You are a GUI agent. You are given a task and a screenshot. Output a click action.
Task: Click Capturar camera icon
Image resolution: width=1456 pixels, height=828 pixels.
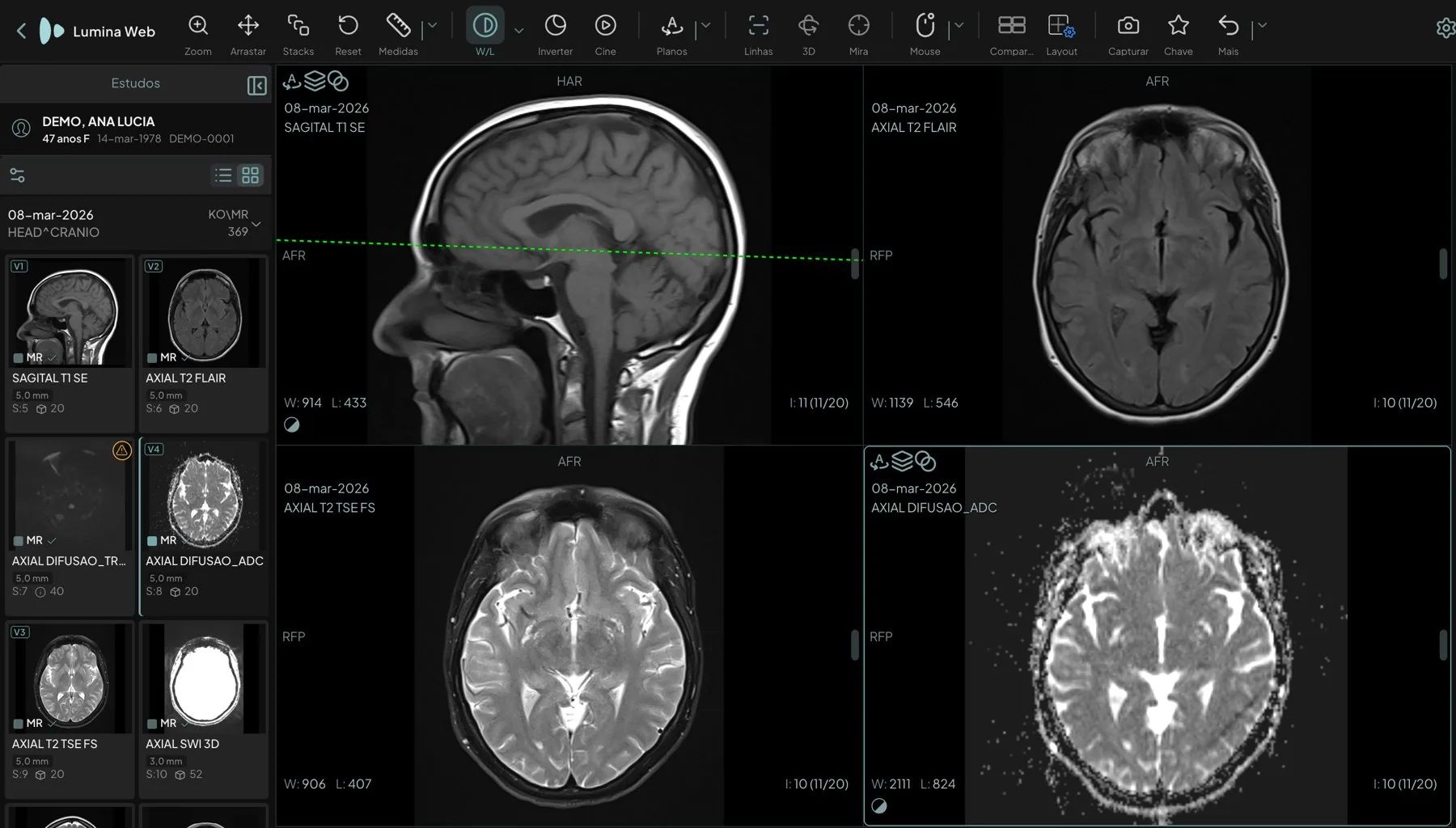[x=1128, y=26]
